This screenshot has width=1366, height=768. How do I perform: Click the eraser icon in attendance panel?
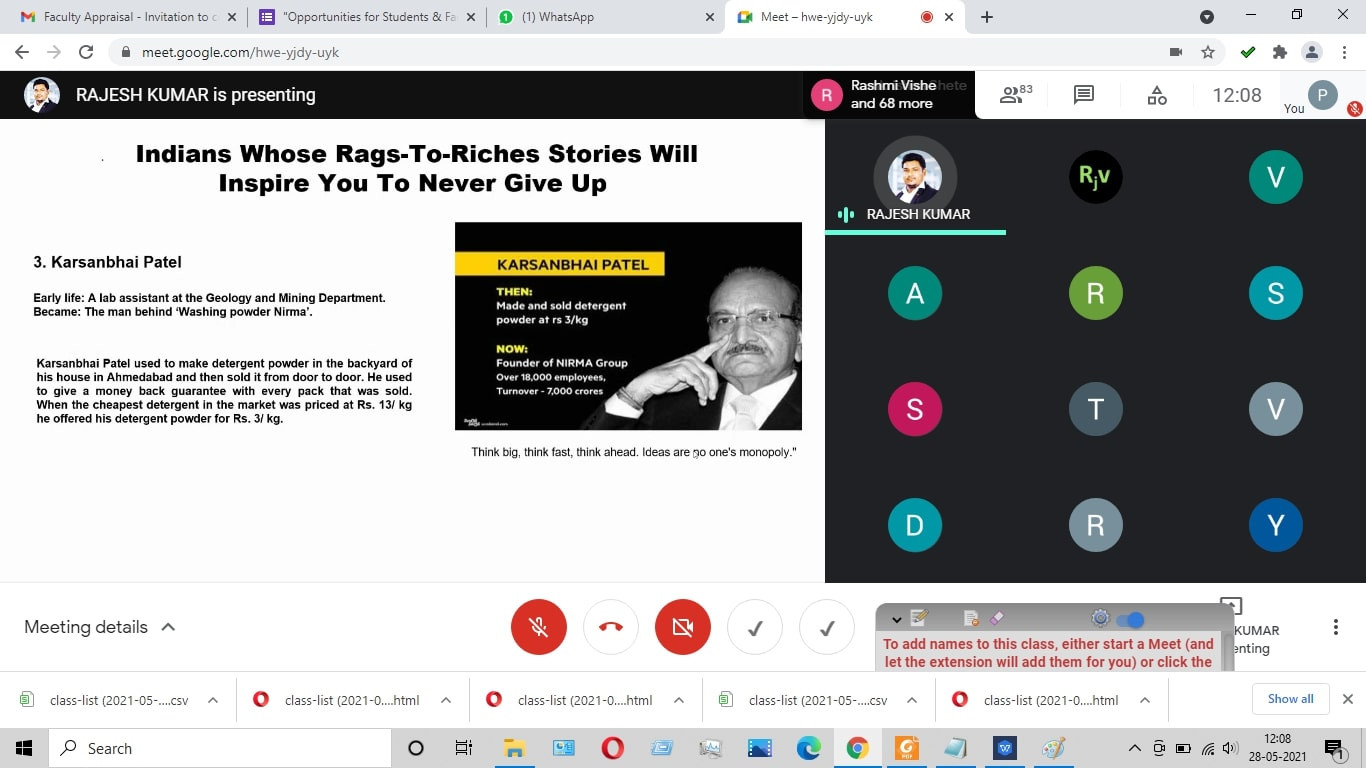[x=995, y=618]
